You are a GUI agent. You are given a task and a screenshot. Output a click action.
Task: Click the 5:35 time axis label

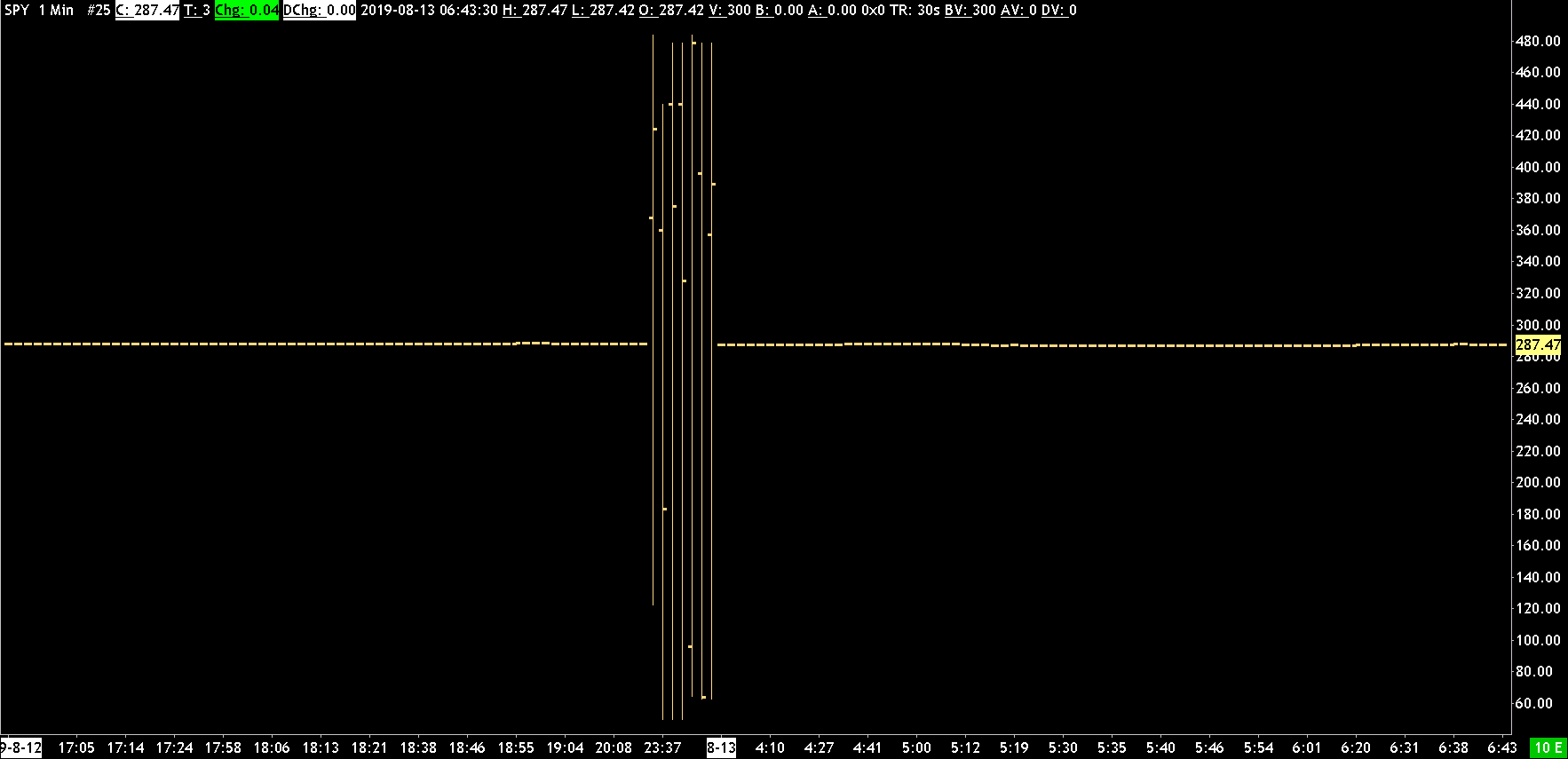pos(1112,747)
